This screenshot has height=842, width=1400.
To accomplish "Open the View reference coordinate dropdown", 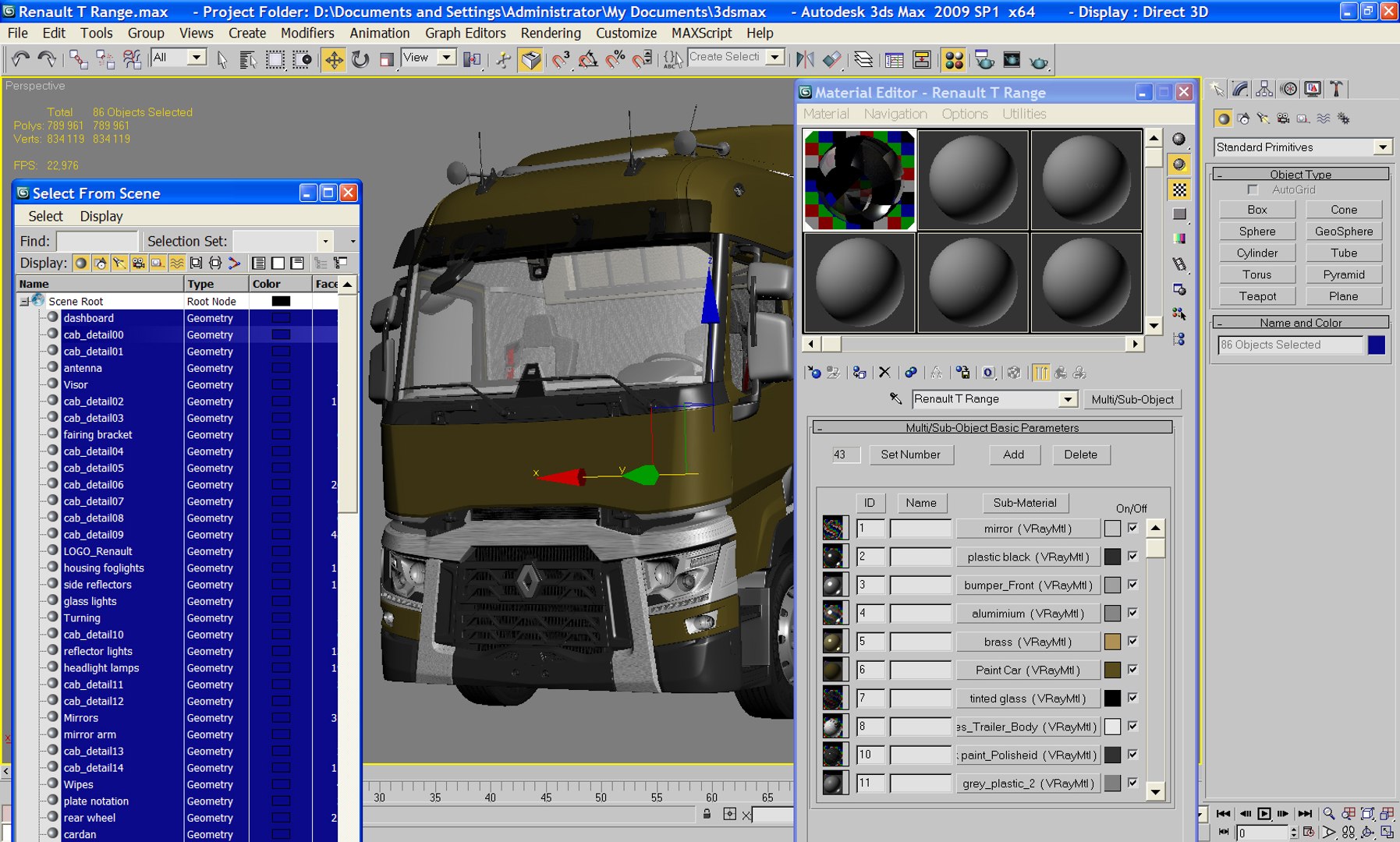I will pyautogui.click(x=446, y=57).
